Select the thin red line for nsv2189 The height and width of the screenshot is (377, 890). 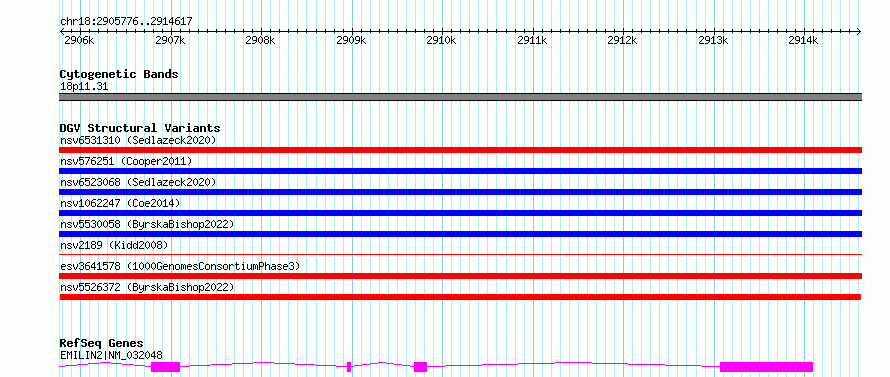pyautogui.click(x=460, y=254)
